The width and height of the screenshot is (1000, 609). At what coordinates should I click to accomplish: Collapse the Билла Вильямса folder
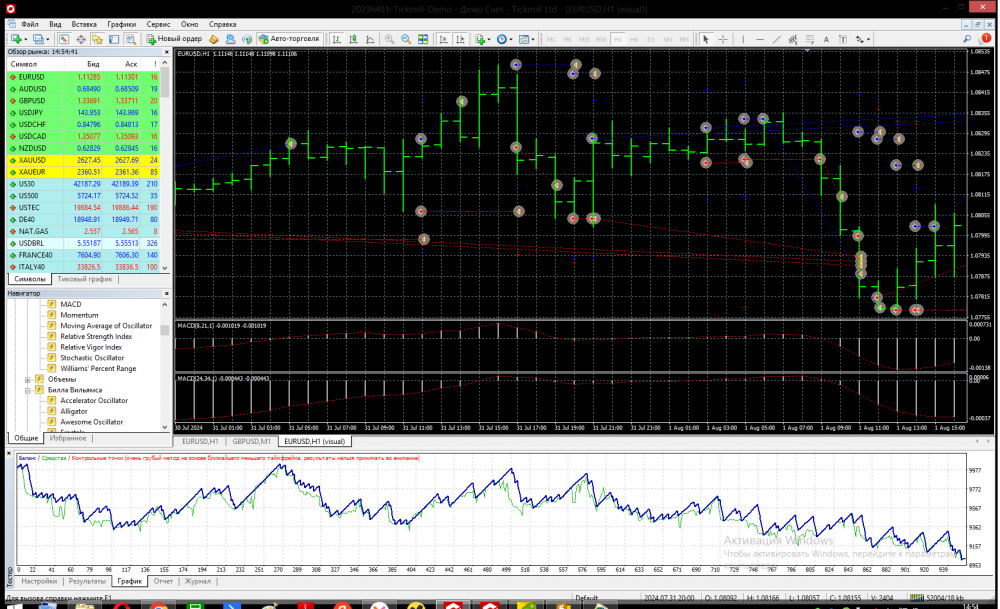28,390
